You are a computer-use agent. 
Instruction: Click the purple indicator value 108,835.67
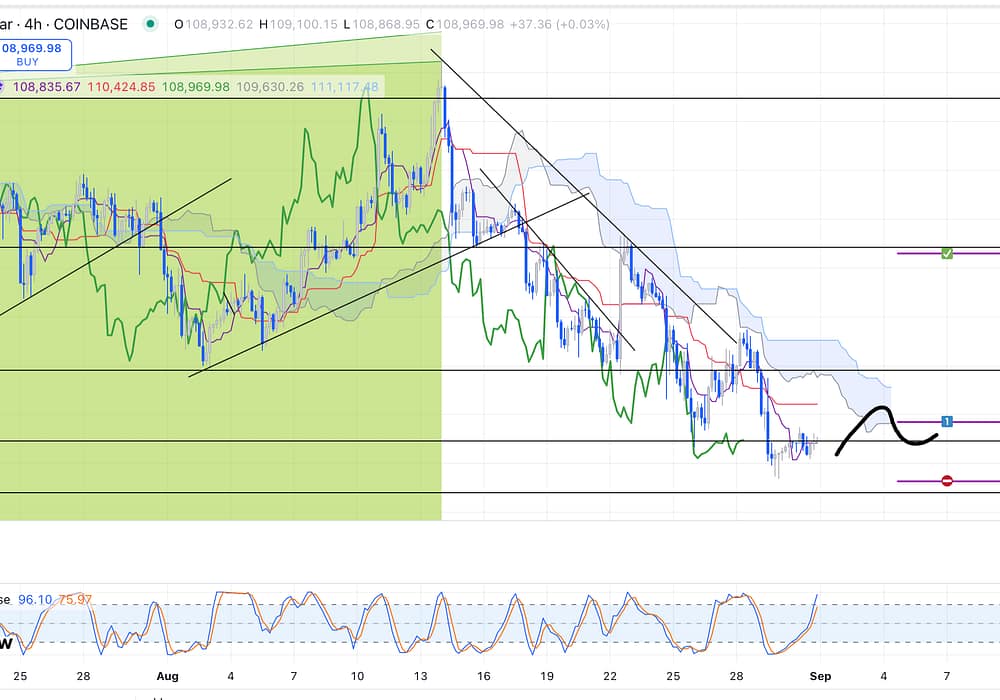tap(47, 87)
